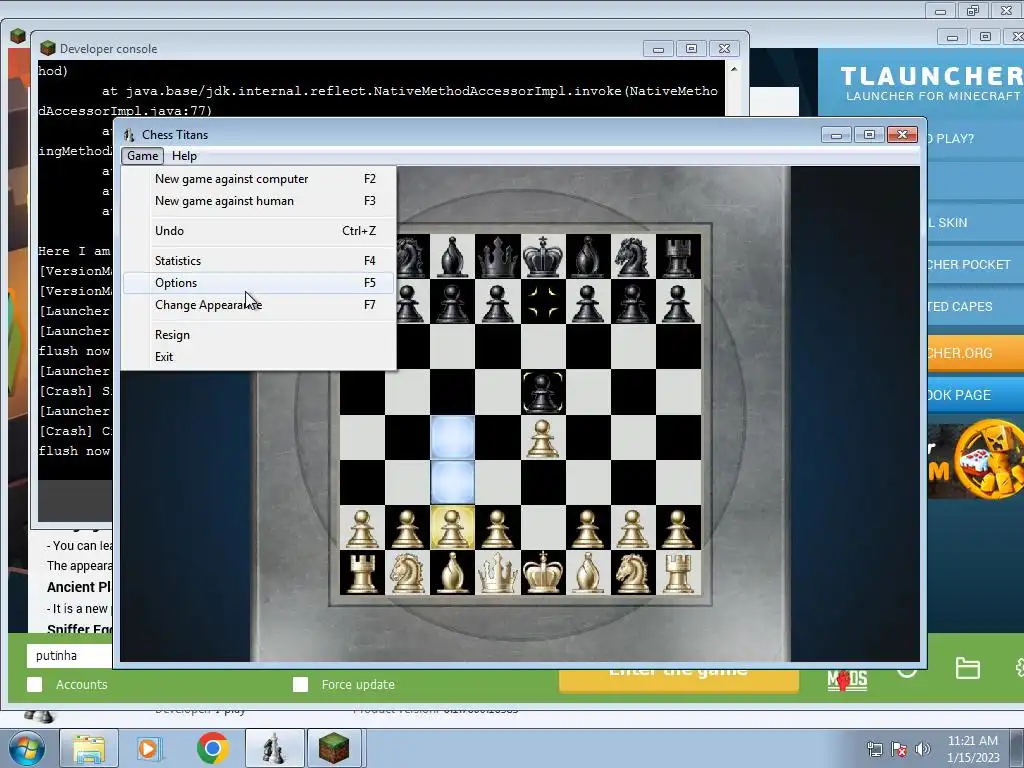Choose New game against computer
This screenshot has height=768, width=1024.
pos(259,179)
